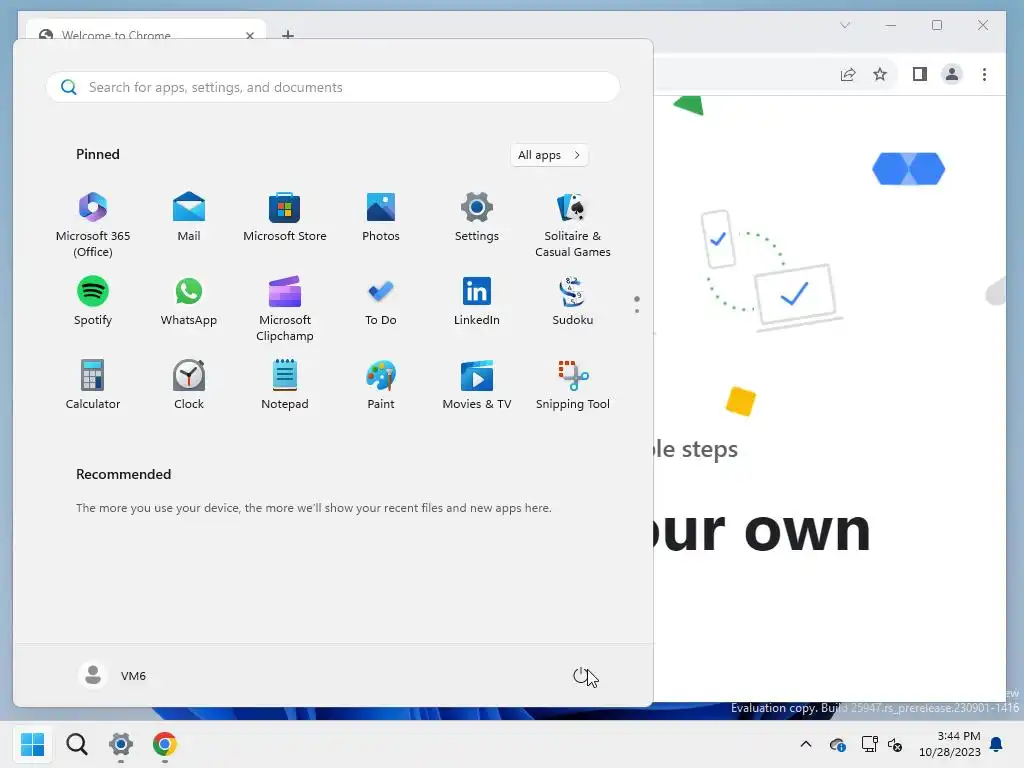Launch Notepad
Image resolution: width=1024 pixels, height=768 pixels.
point(285,385)
